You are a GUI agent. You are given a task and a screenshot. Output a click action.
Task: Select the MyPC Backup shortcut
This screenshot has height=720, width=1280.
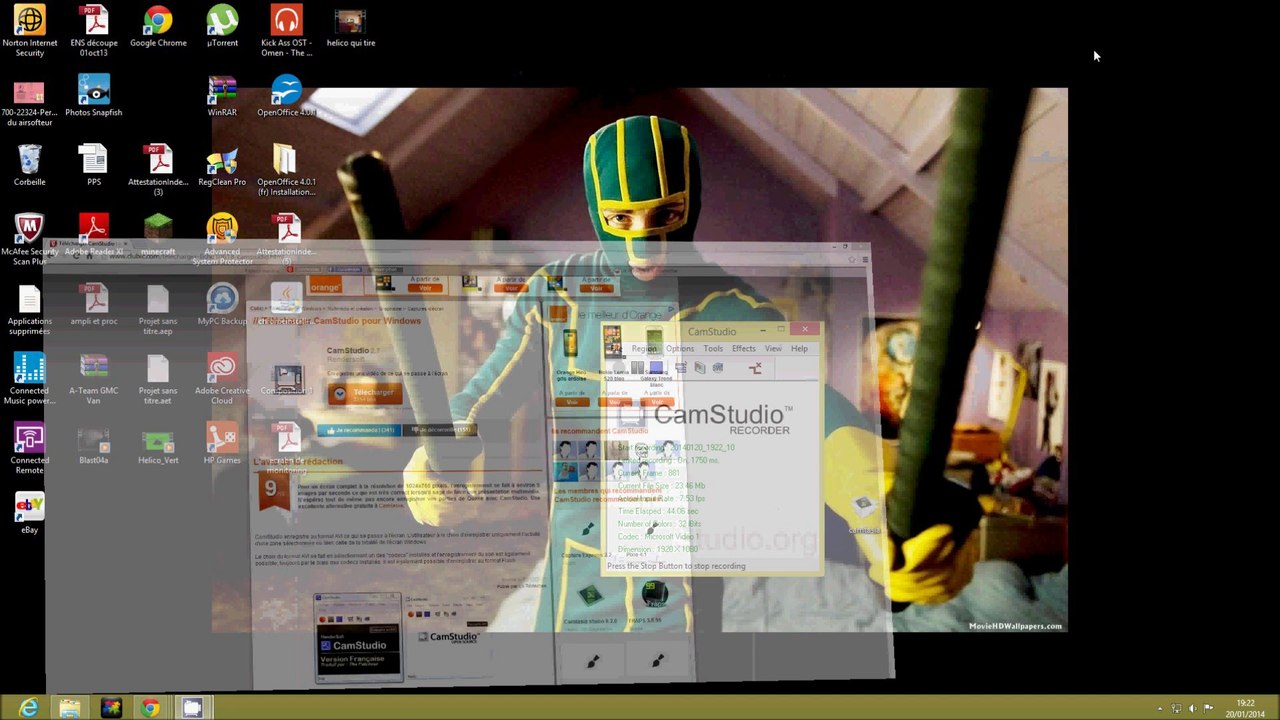click(222, 305)
